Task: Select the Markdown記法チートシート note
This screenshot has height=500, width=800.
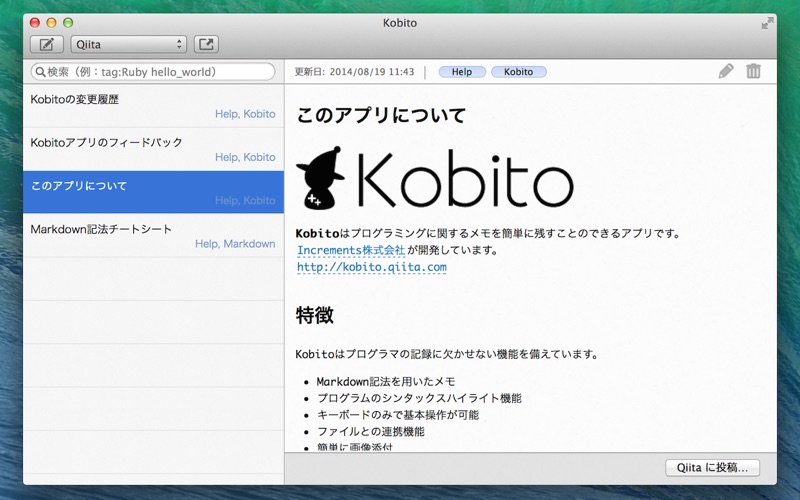Action: pyautogui.click(x=153, y=235)
